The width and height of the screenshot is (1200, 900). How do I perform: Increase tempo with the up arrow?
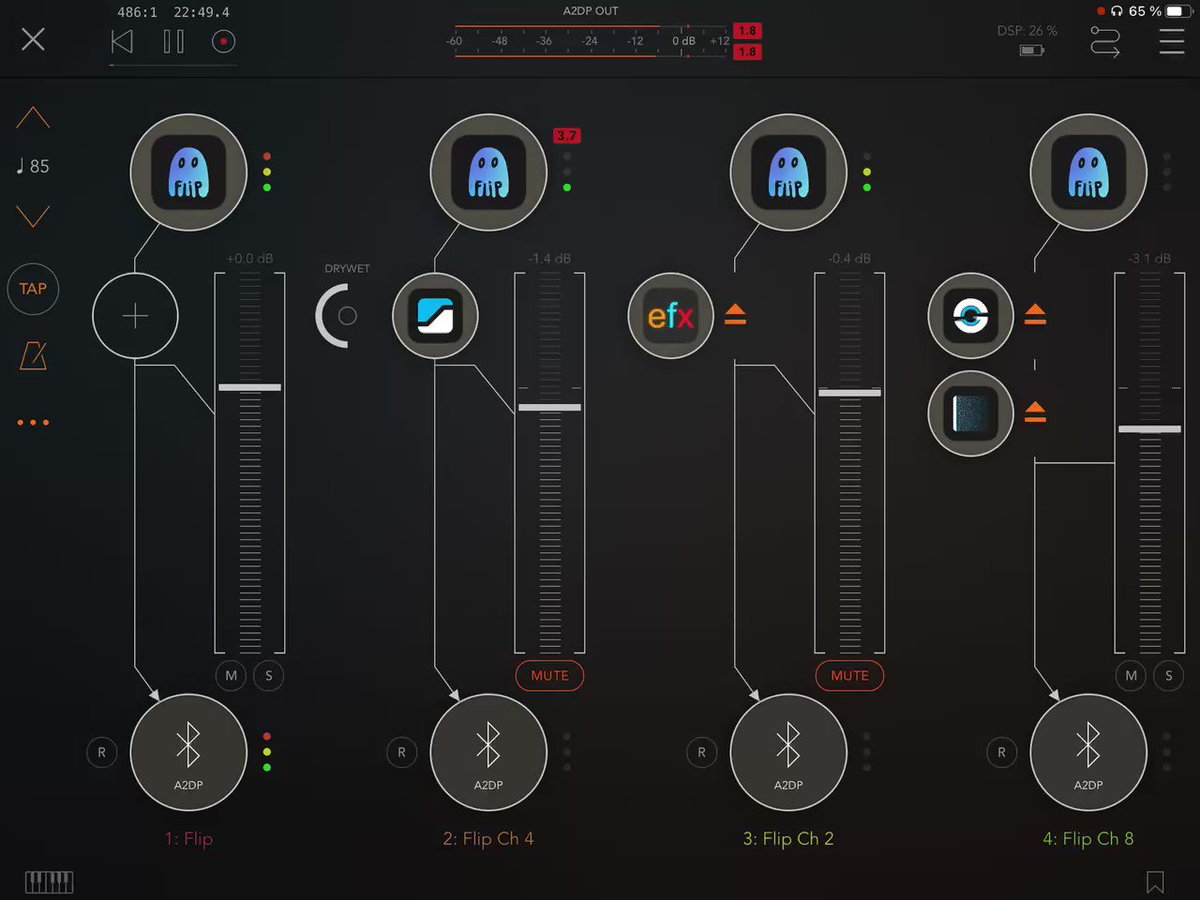[x=33, y=118]
